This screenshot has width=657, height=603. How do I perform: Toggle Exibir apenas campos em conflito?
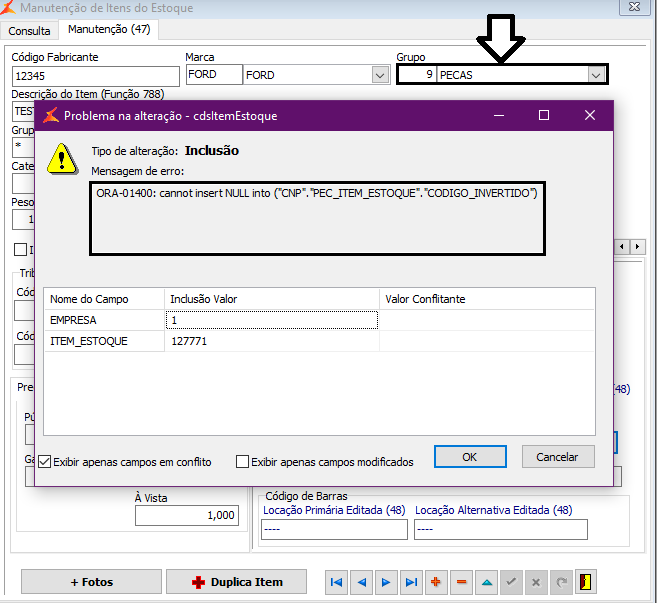(x=124, y=462)
